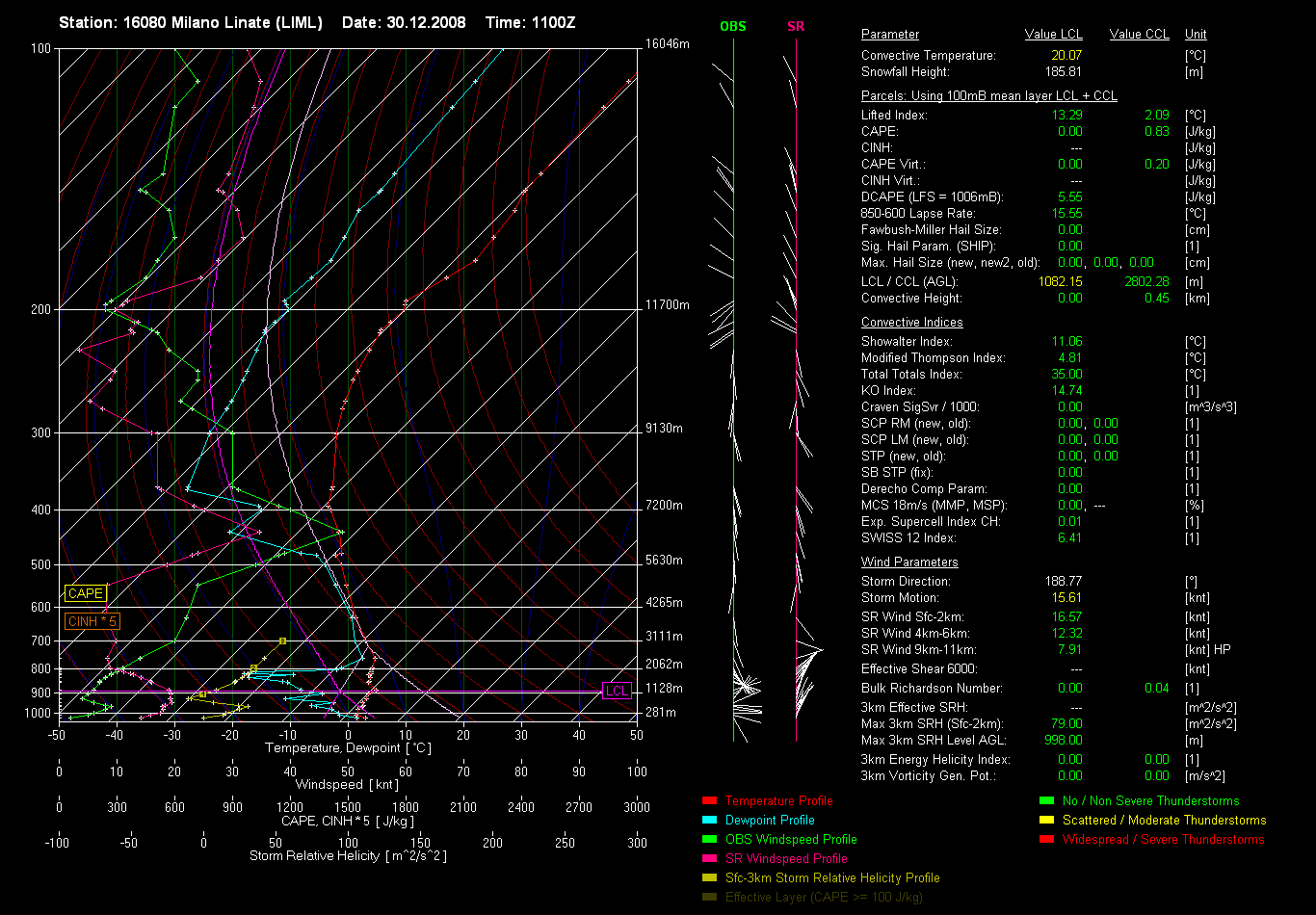The image size is (1316, 915).
Task: Click the Value LCL column header
Action: 1053,35
